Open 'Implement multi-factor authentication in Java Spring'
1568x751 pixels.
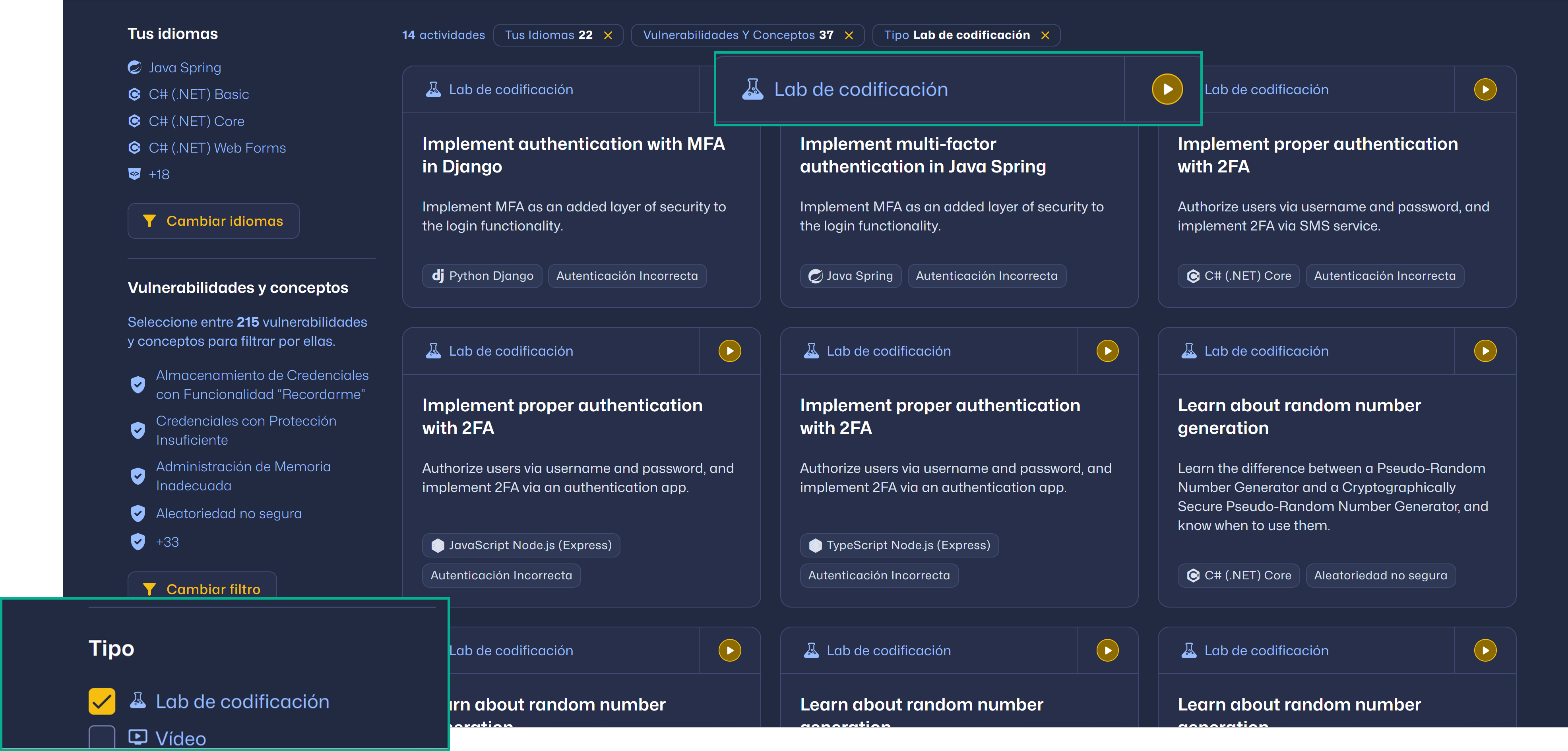923,155
